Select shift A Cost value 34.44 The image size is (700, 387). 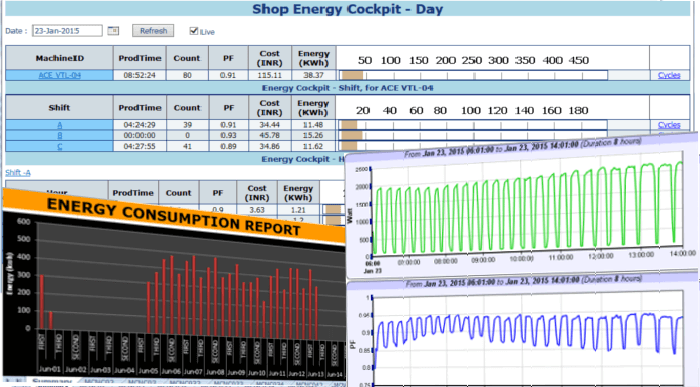(270, 125)
